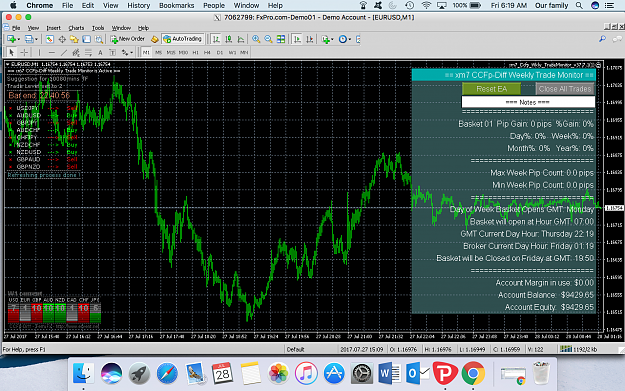The height and width of the screenshot is (391, 625).
Task: Expand the Profiles dropdown arrow
Action: 37,39
